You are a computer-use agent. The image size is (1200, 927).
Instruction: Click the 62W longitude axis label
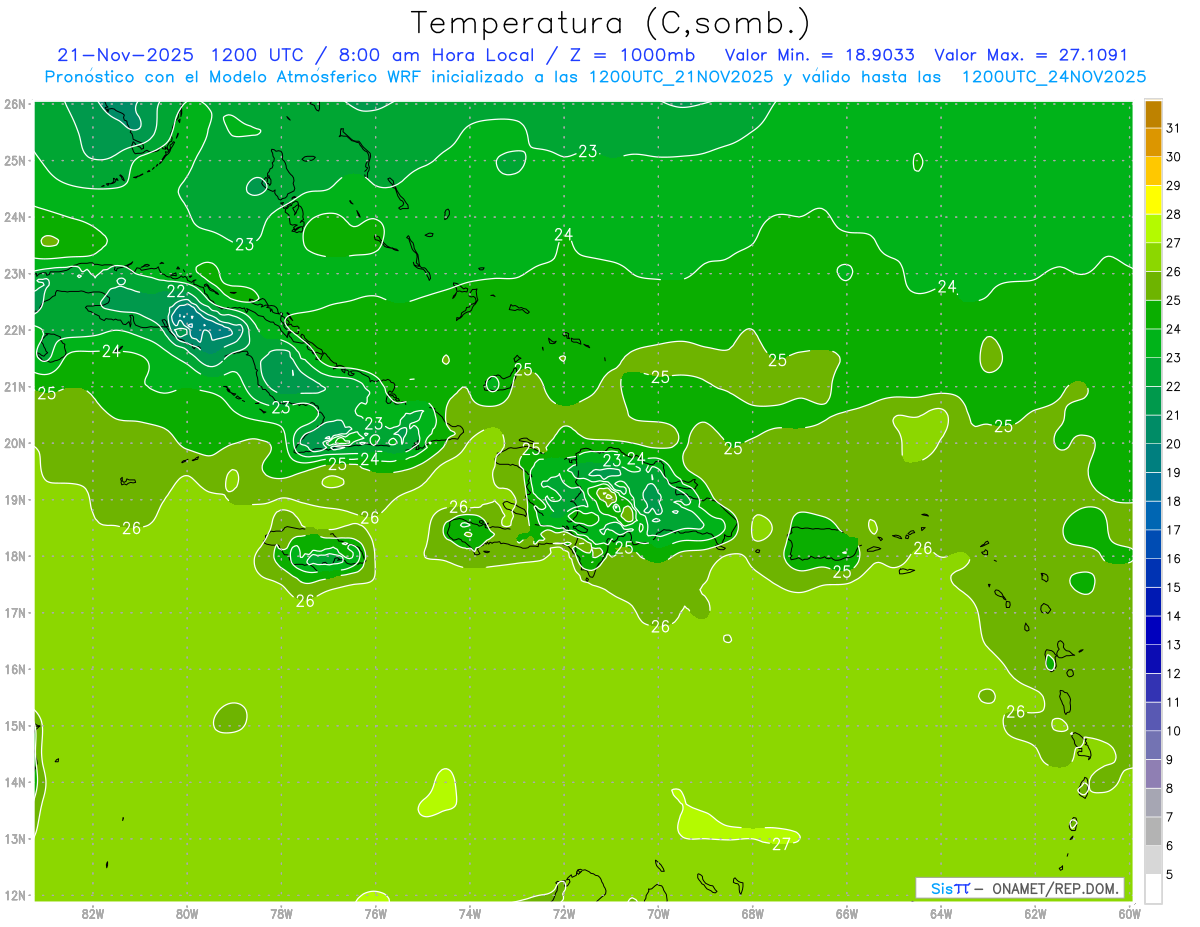click(1036, 913)
